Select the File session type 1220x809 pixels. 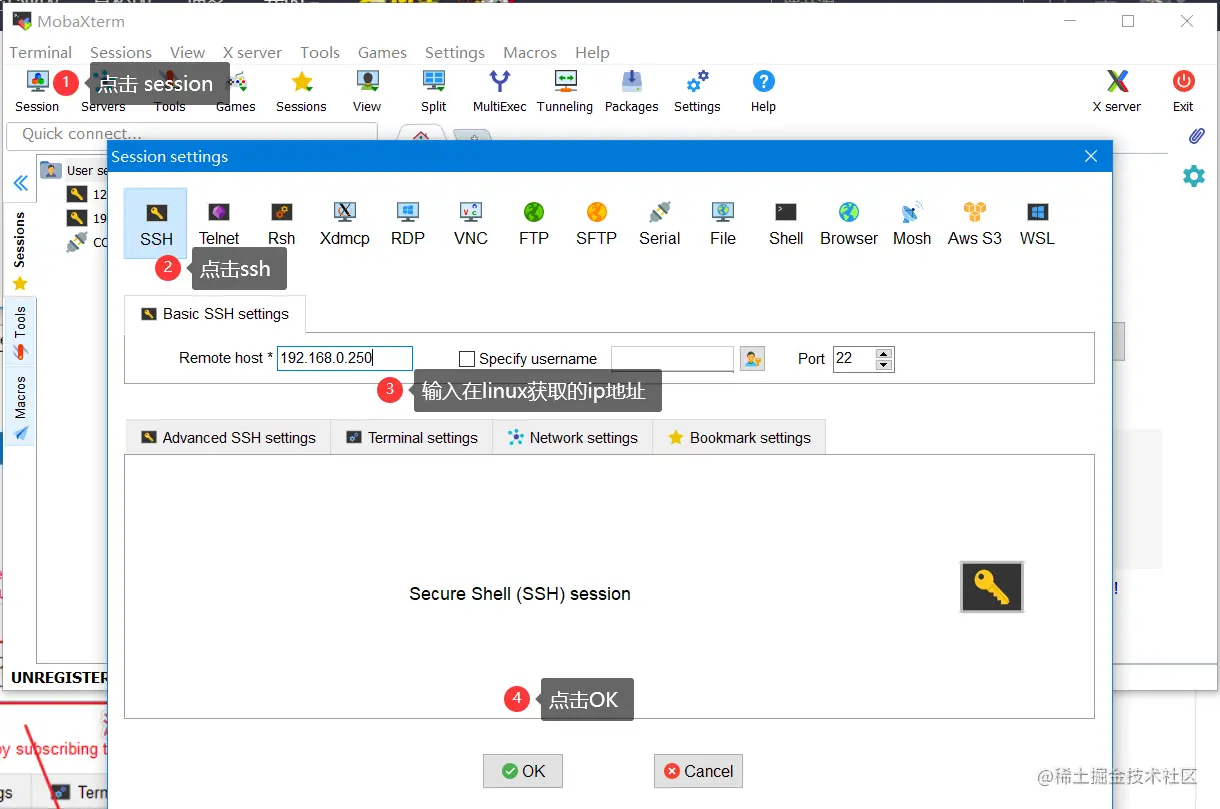click(x=723, y=224)
